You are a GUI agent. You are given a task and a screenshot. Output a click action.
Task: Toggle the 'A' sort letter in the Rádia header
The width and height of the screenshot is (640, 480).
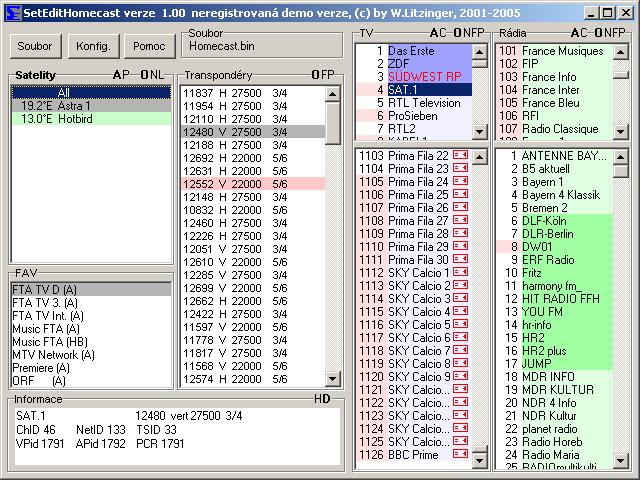(x=576, y=33)
